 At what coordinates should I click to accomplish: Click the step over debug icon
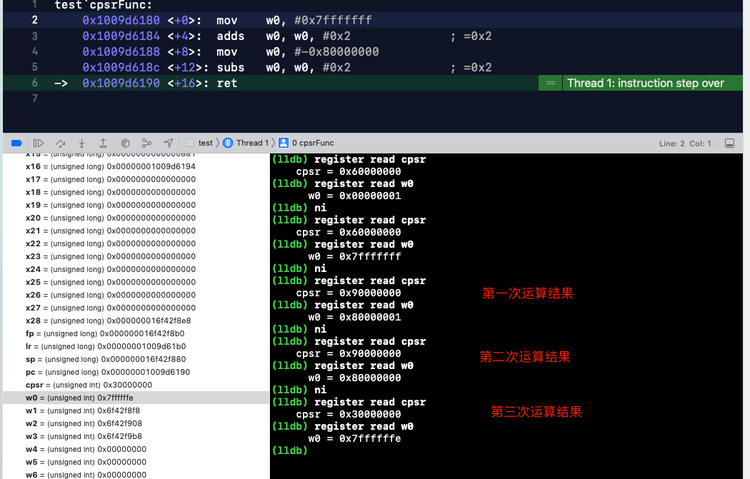60,143
